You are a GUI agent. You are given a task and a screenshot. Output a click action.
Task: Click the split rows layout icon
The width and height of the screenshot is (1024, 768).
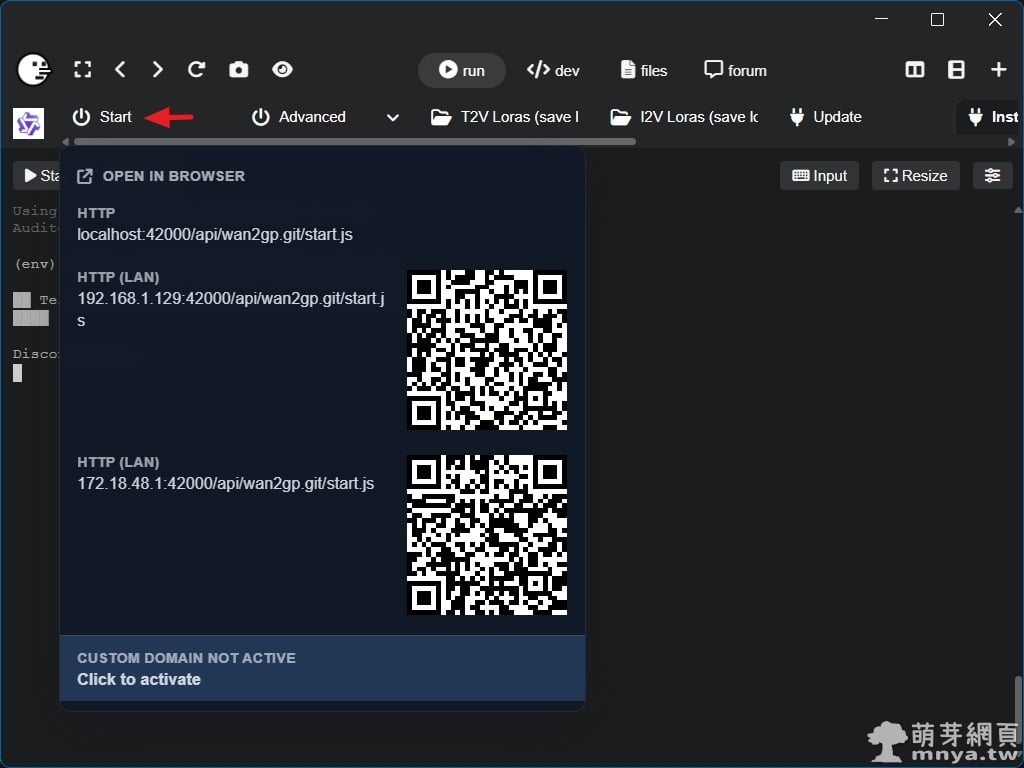956,70
